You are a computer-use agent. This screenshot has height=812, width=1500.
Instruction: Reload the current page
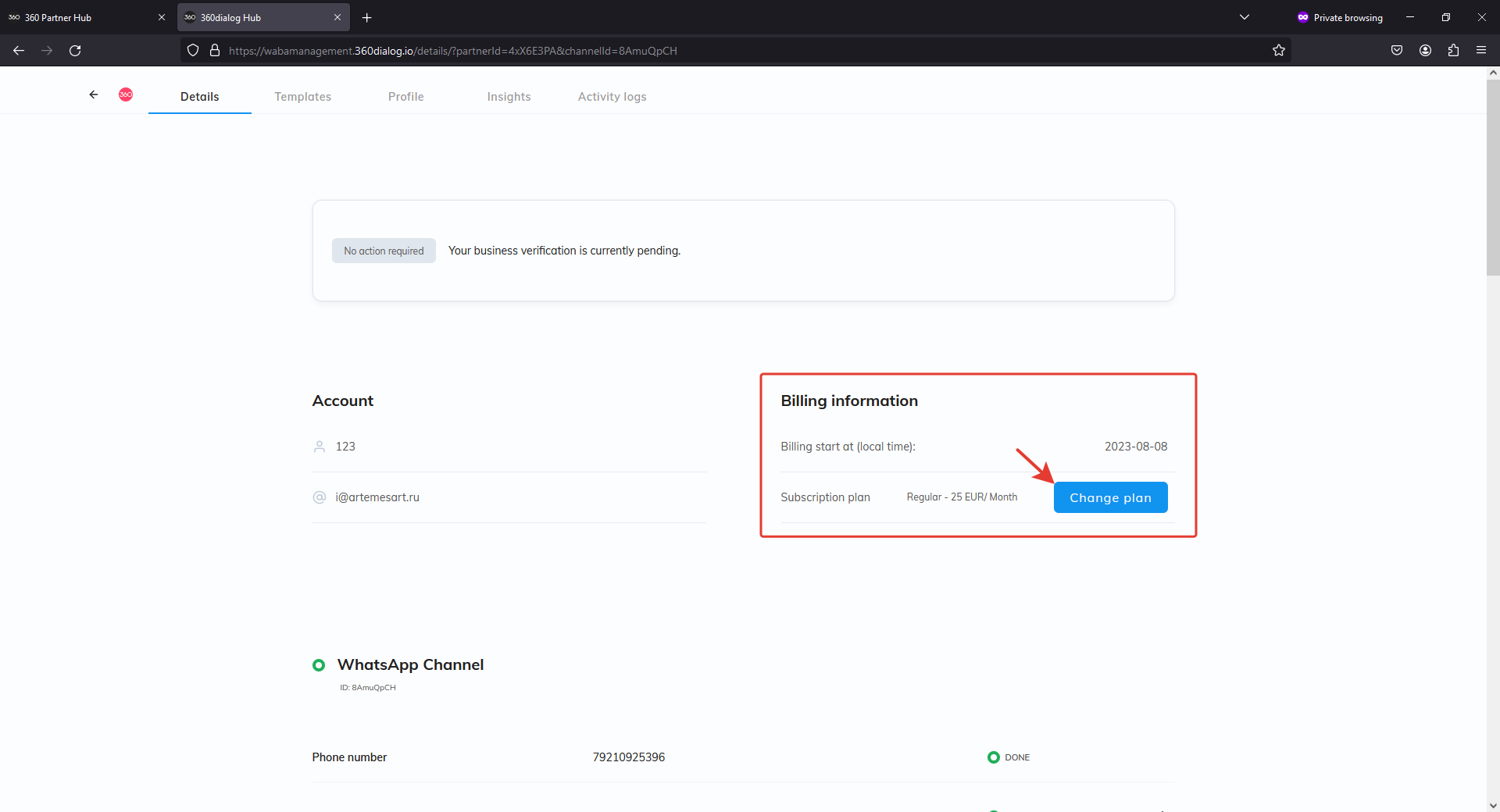coord(75,51)
